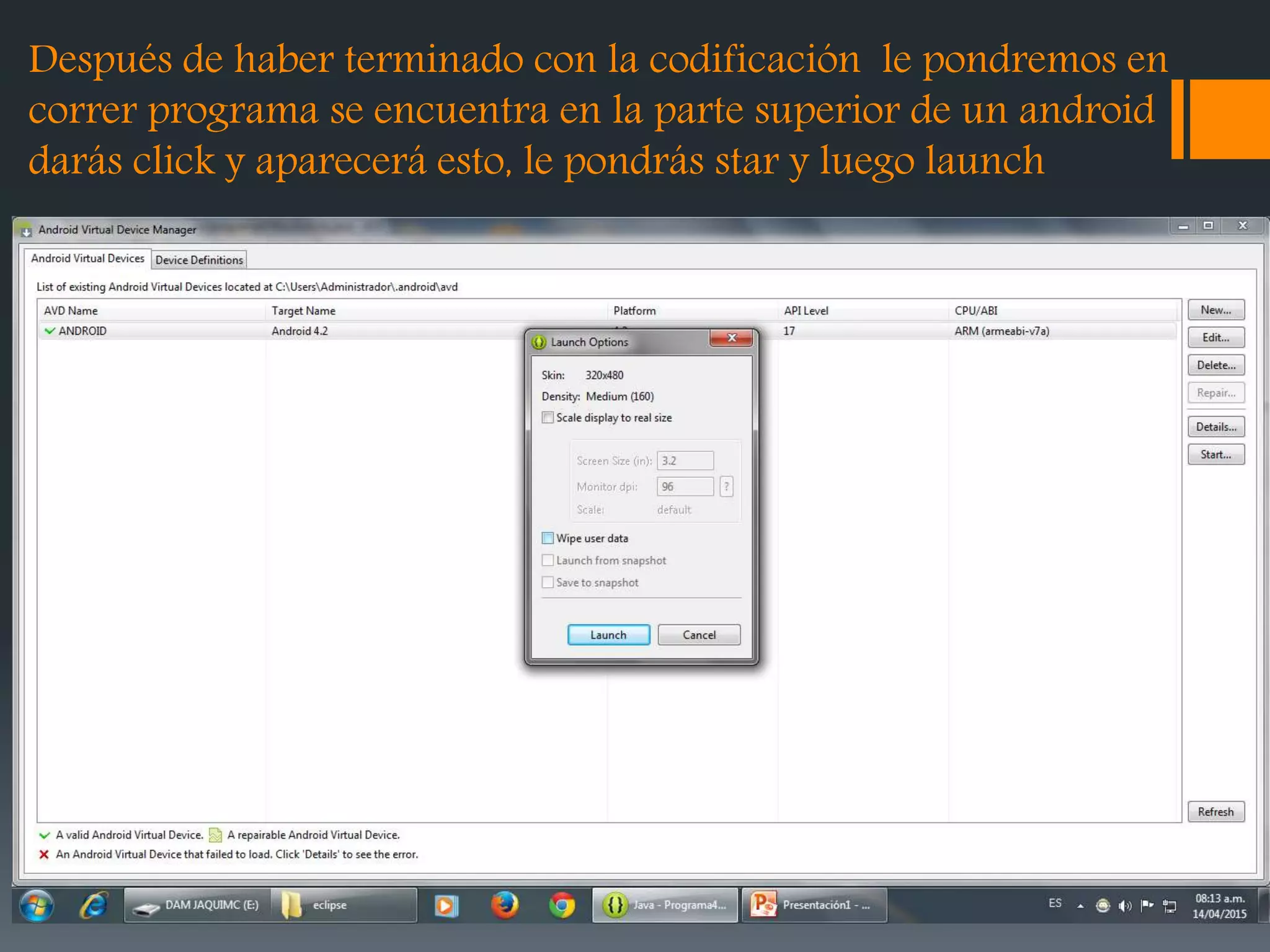Image resolution: width=1270 pixels, height=952 pixels.
Task: Enable Scale display to real size
Action: point(548,418)
